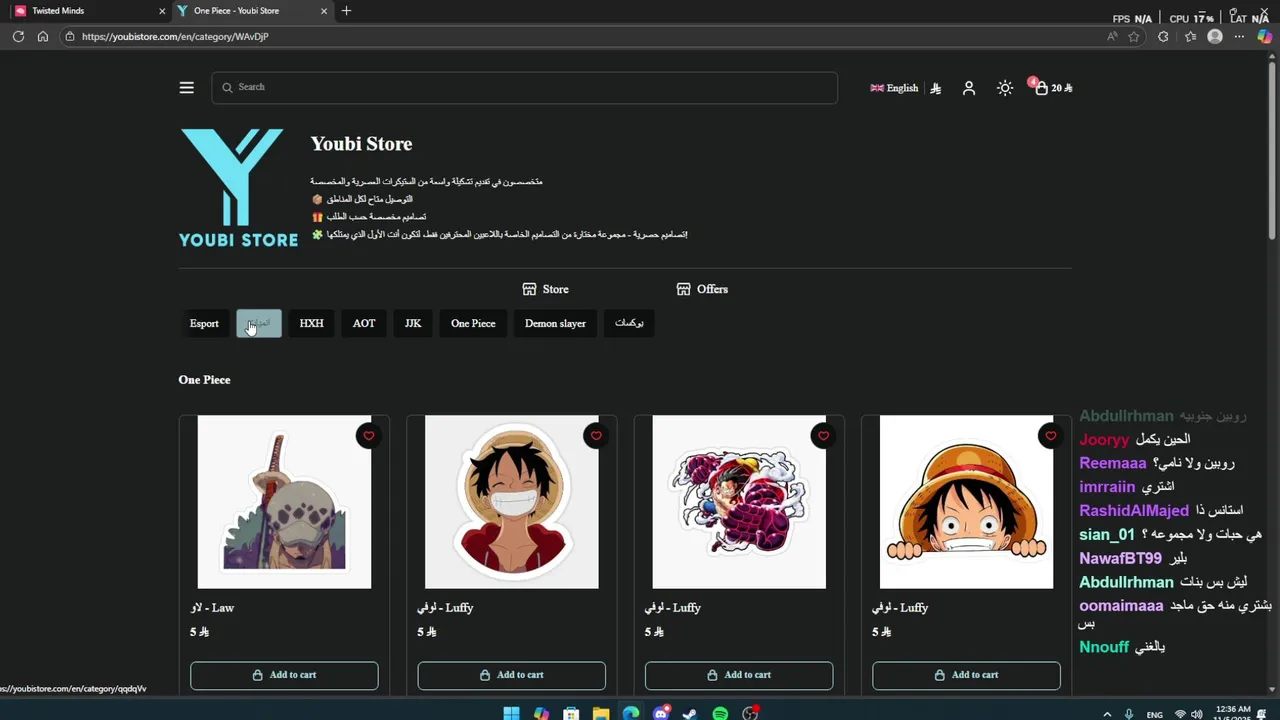Open the peeking straw hat Luffy image
Viewport: 1280px width, 720px height.
966,502
